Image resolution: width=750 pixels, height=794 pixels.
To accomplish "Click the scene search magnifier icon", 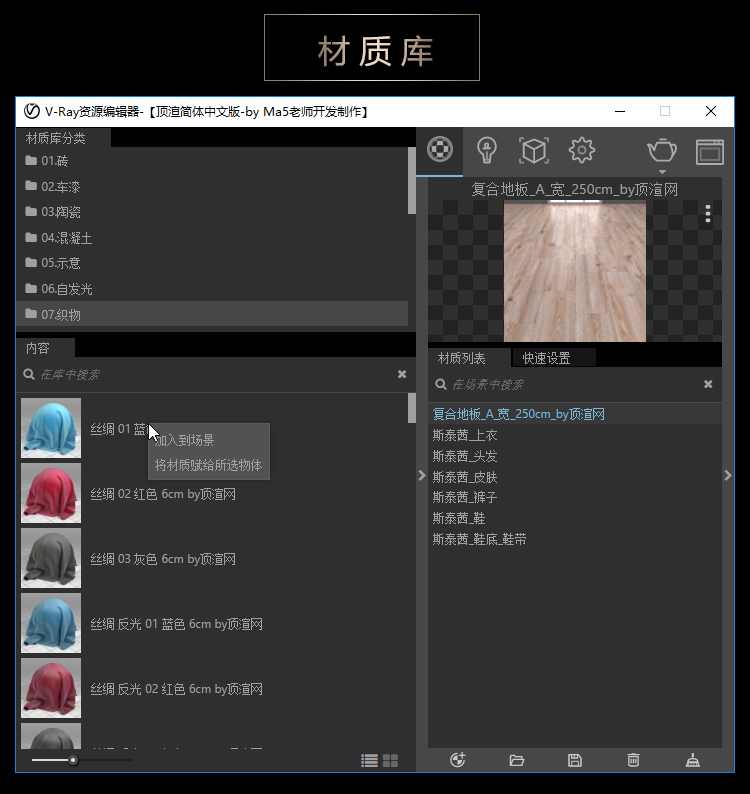I will pyautogui.click(x=441, y=384).
